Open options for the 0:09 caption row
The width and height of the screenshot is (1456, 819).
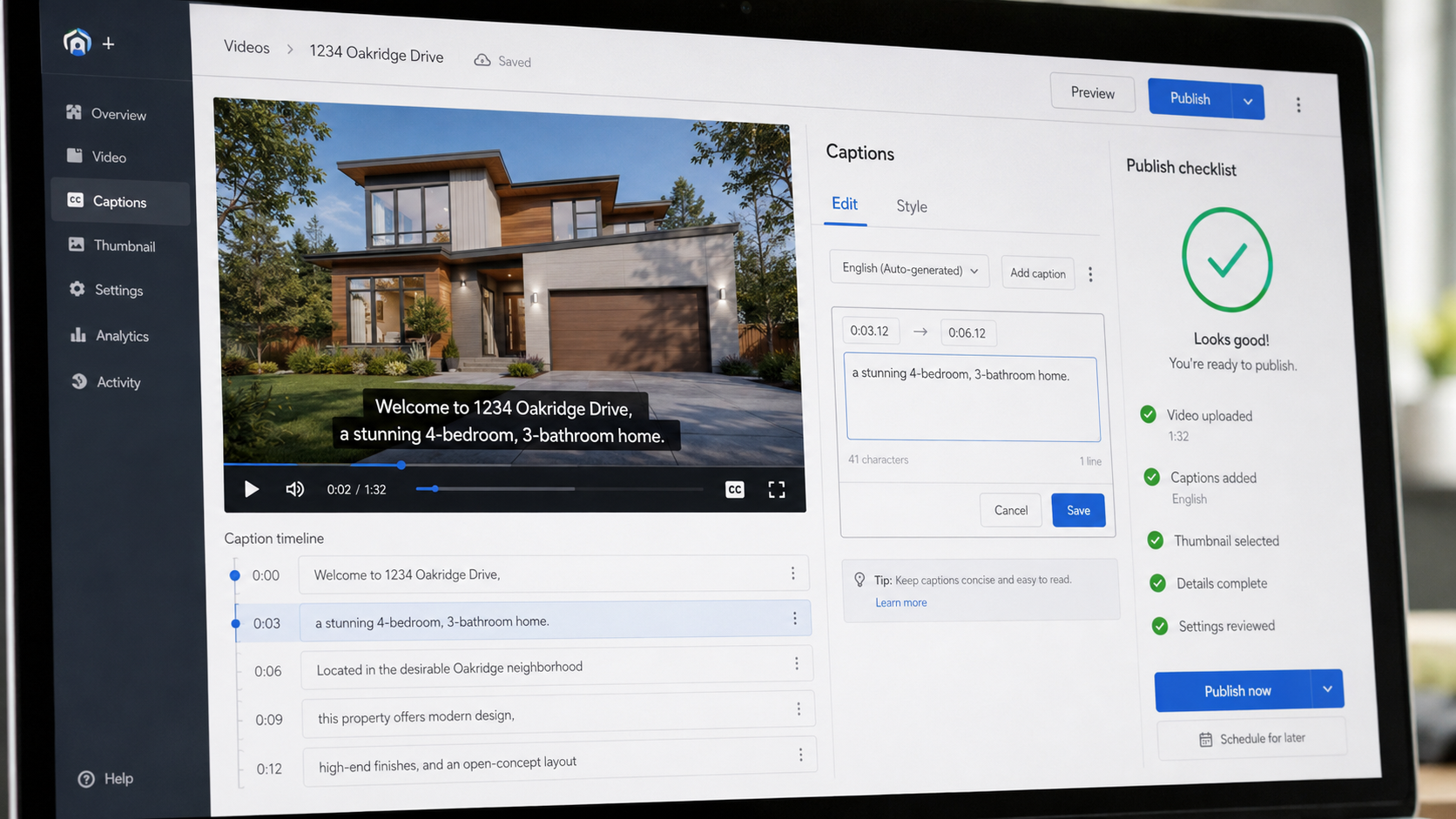[799, 708]
